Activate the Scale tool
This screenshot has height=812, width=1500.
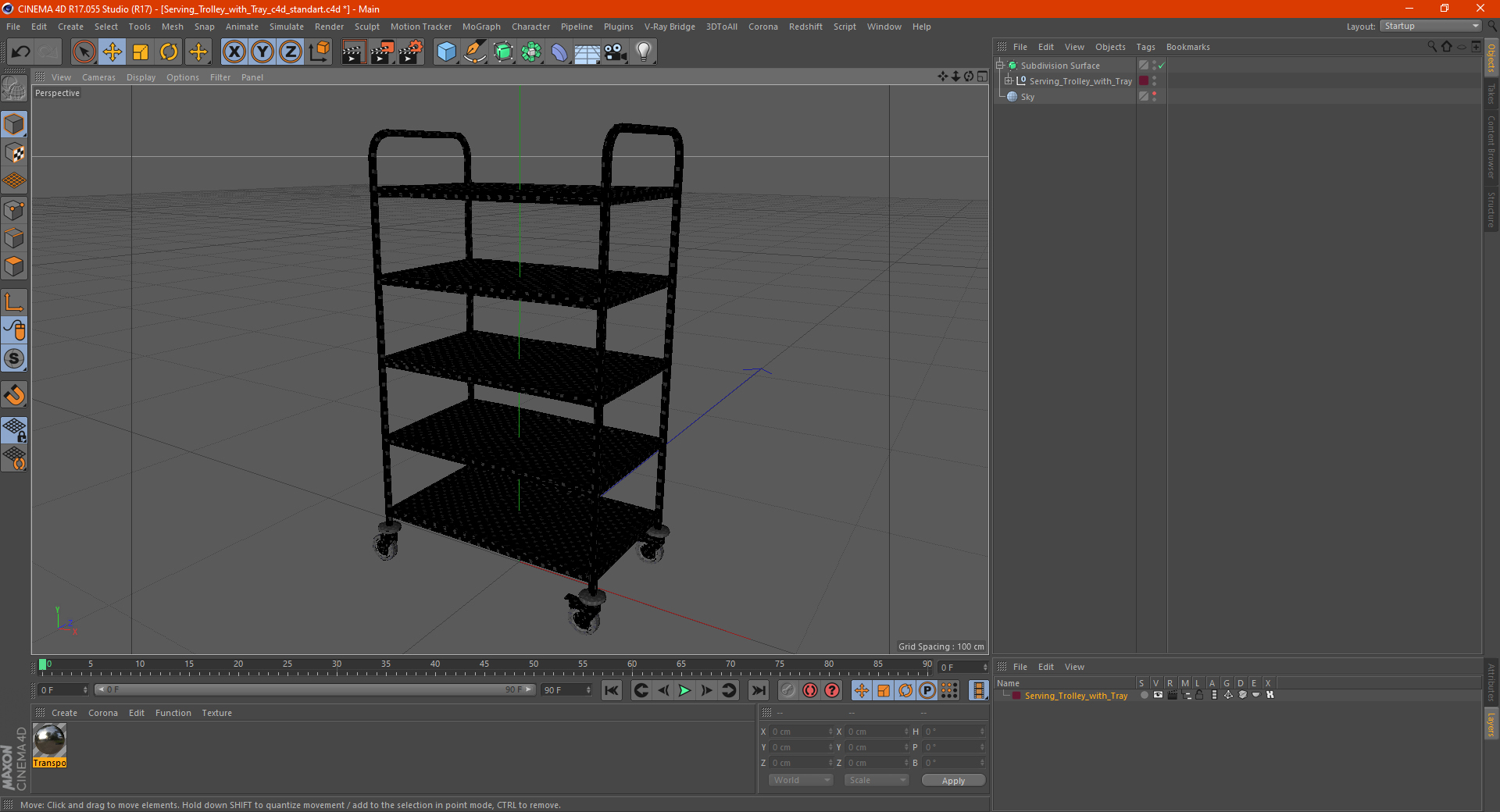pyautogui.click(x=141, y=52)
